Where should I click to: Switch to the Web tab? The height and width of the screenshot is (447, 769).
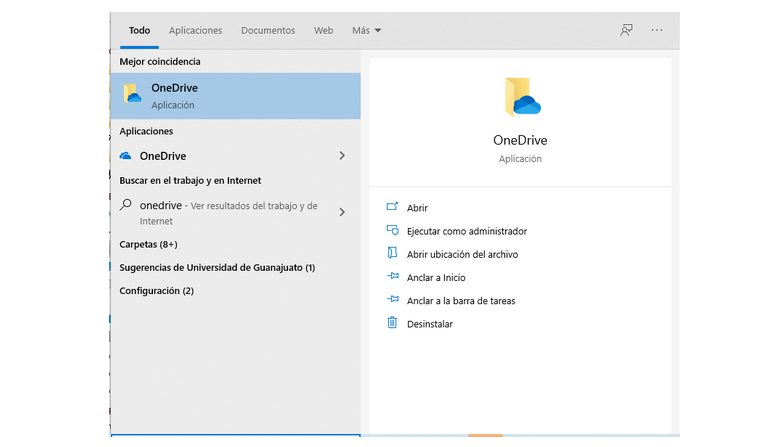tap(323, 30)
